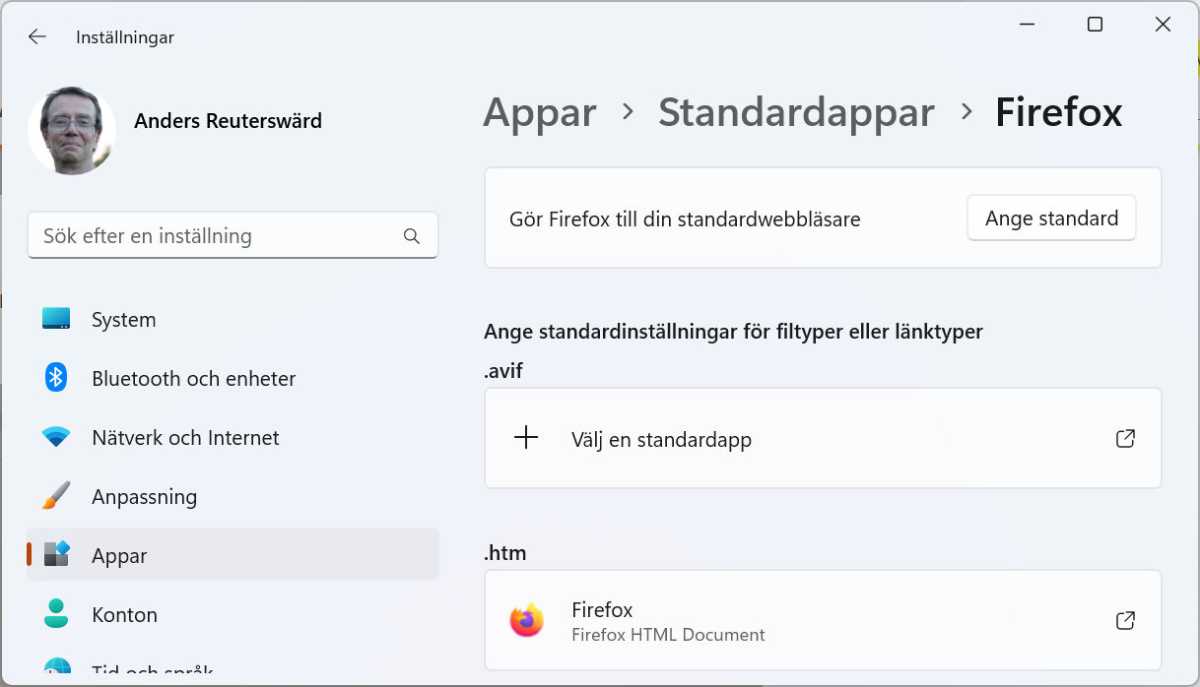1200x687 pixels.
Task: Open Konton with the person icon
Action: 57,614
